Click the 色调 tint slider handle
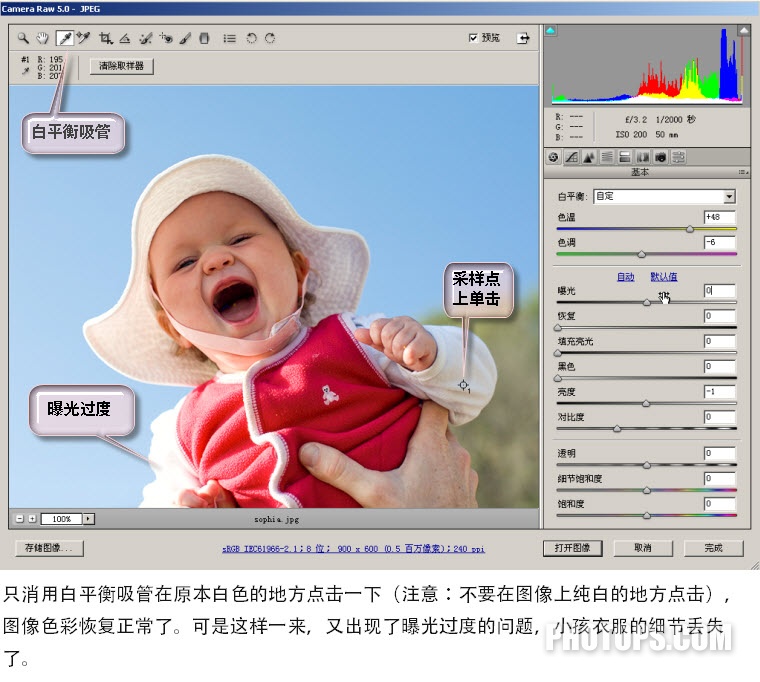The width and height of the screenshot is (760, 682). point(642,254)
